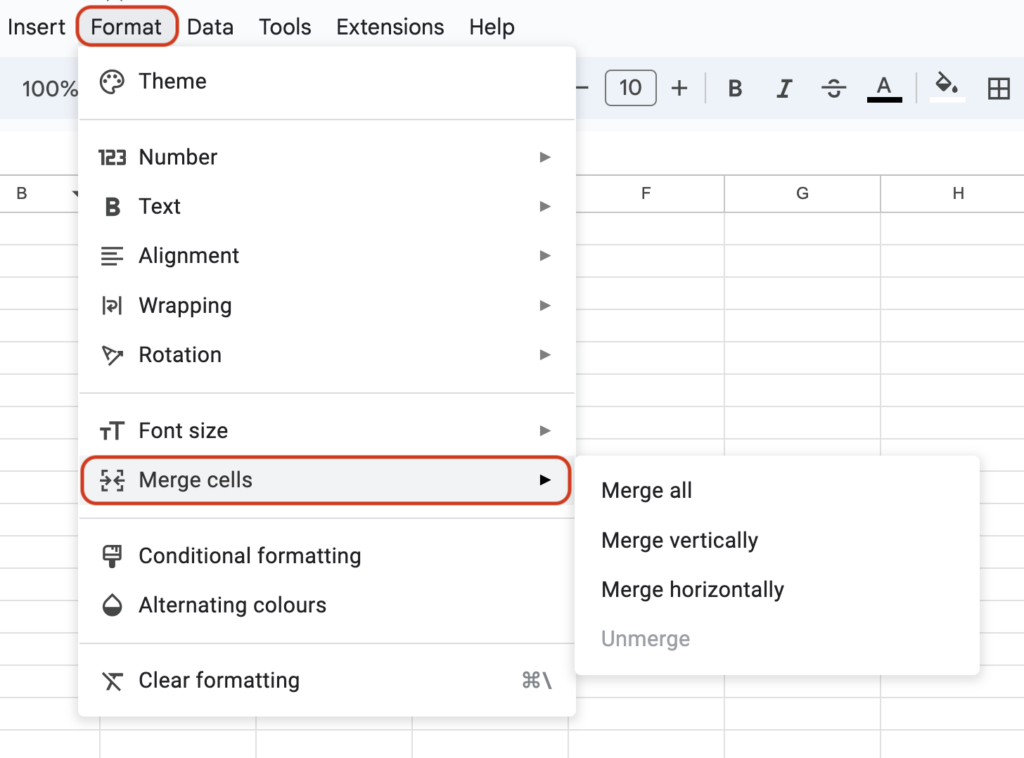Select column G header
This screenshot has width=1024, height=758.
click(x=802, y=194)
